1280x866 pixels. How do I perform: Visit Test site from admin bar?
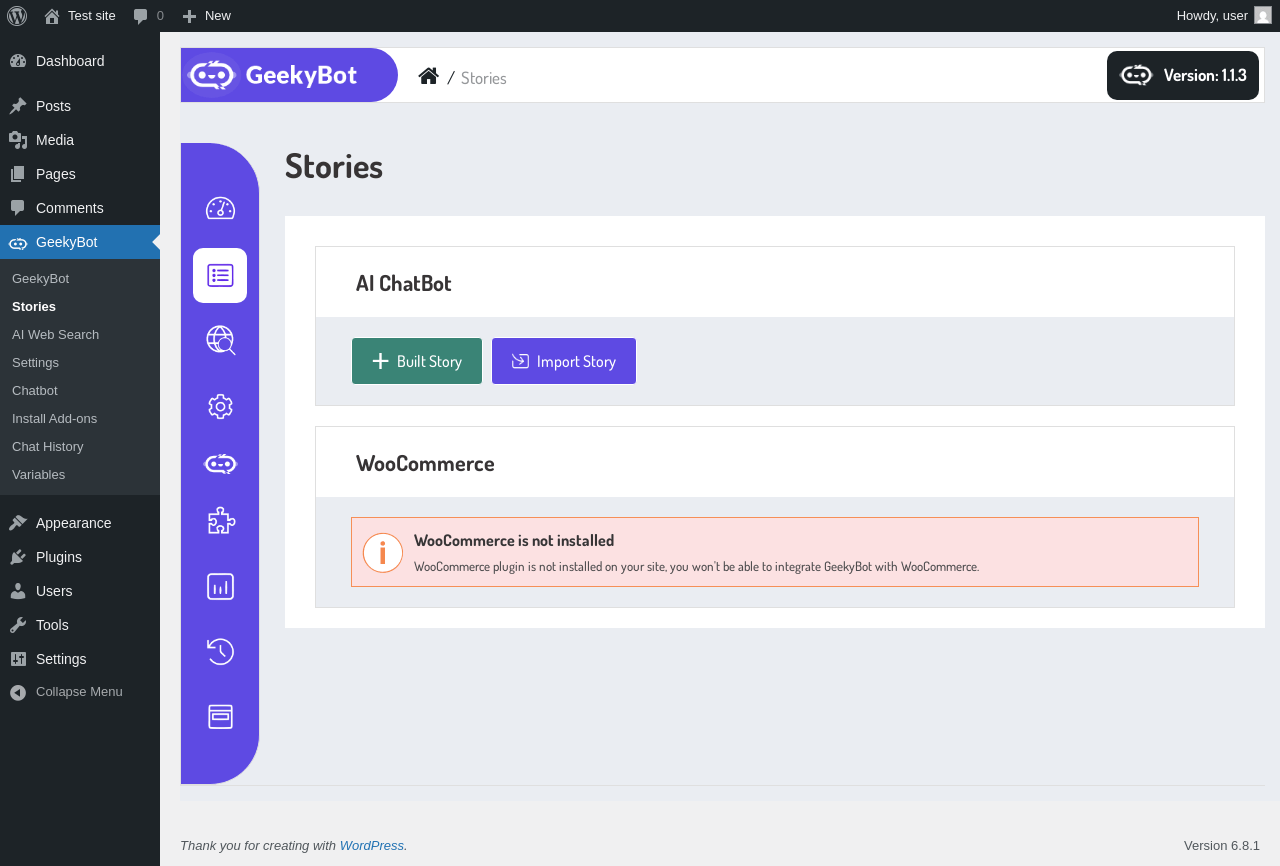point(80,16)
